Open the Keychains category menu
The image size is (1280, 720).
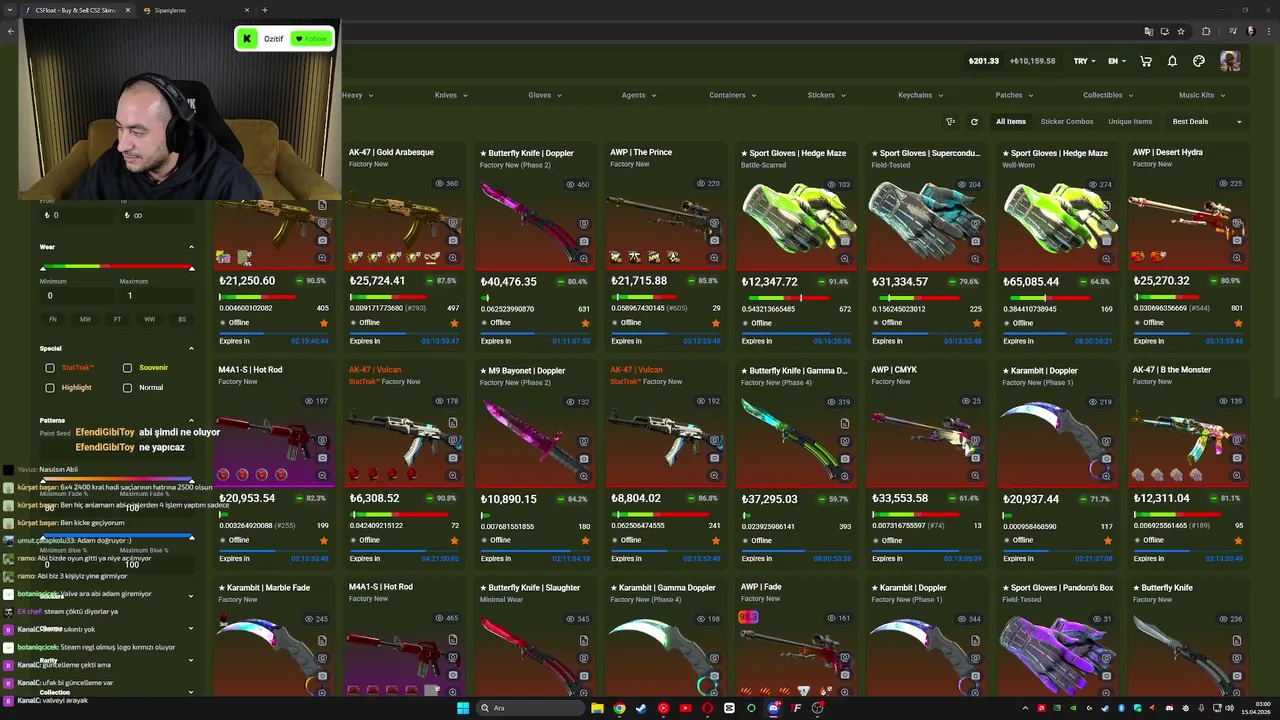tap(921, 95)
